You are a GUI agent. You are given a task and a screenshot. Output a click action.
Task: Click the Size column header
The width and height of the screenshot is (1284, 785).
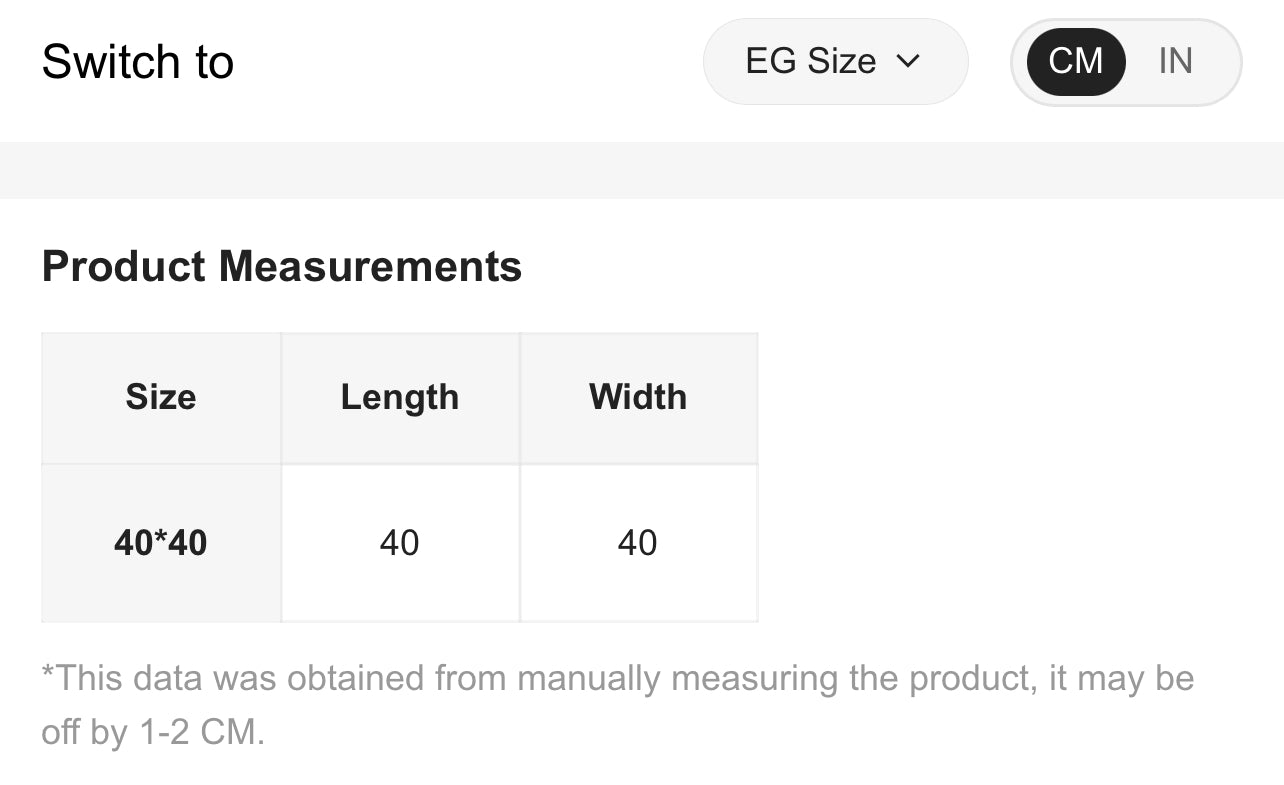161,397
